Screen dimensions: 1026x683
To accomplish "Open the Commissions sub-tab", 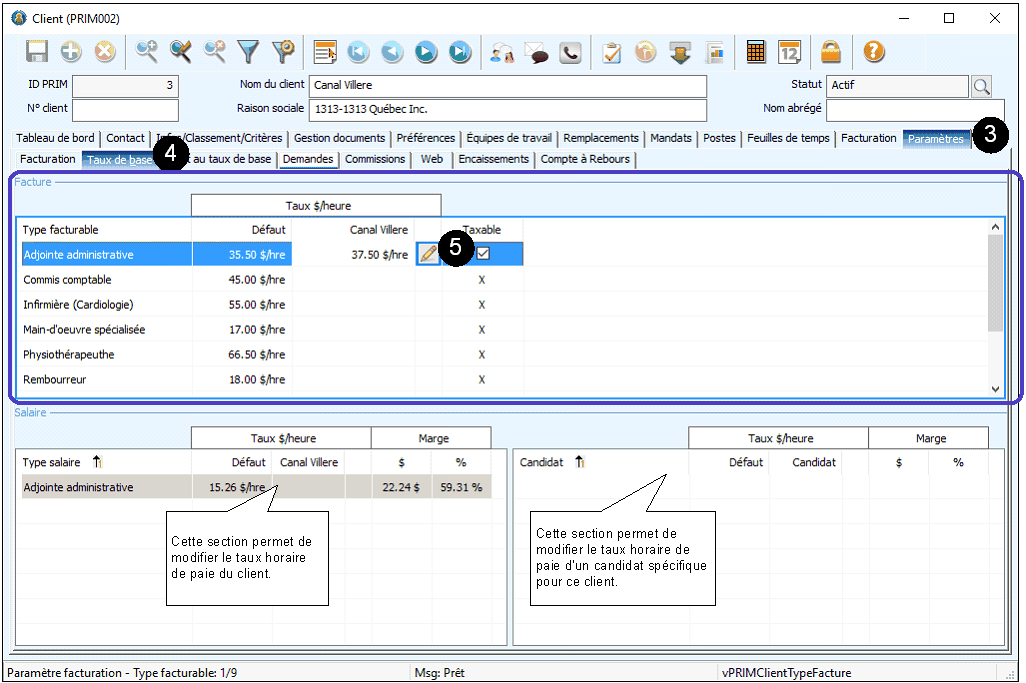I will (x=375, y=159).
